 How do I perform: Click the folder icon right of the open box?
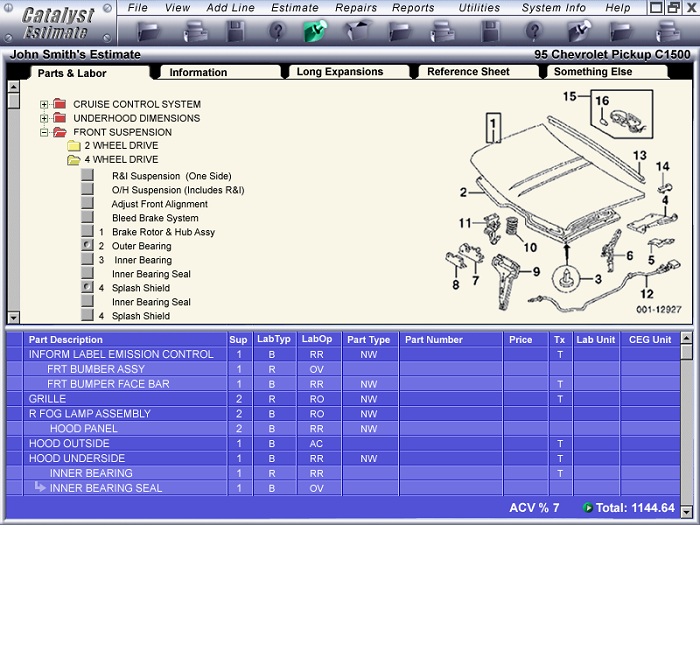400,32
